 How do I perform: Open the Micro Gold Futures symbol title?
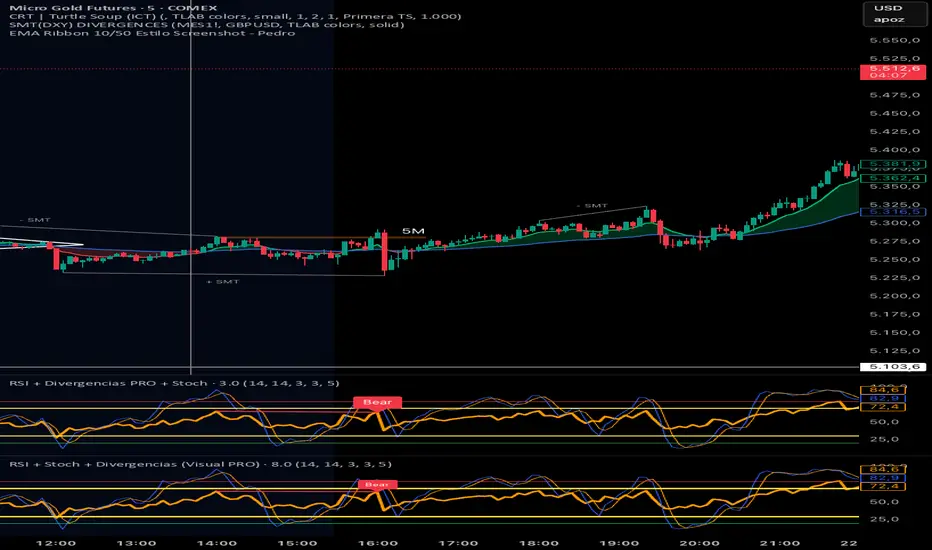coord(113,8)
